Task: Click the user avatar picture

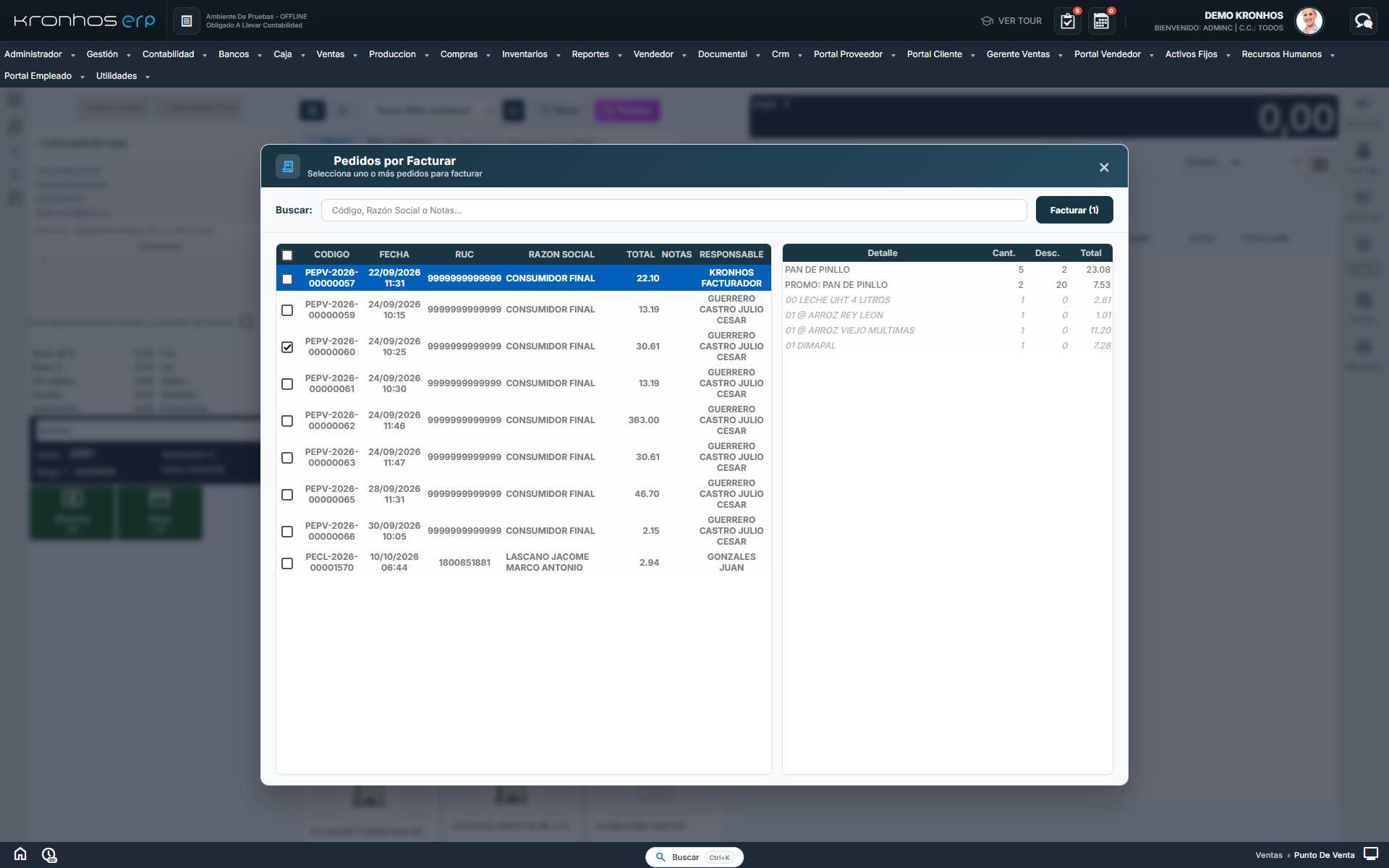Action: coord(1309,21)
